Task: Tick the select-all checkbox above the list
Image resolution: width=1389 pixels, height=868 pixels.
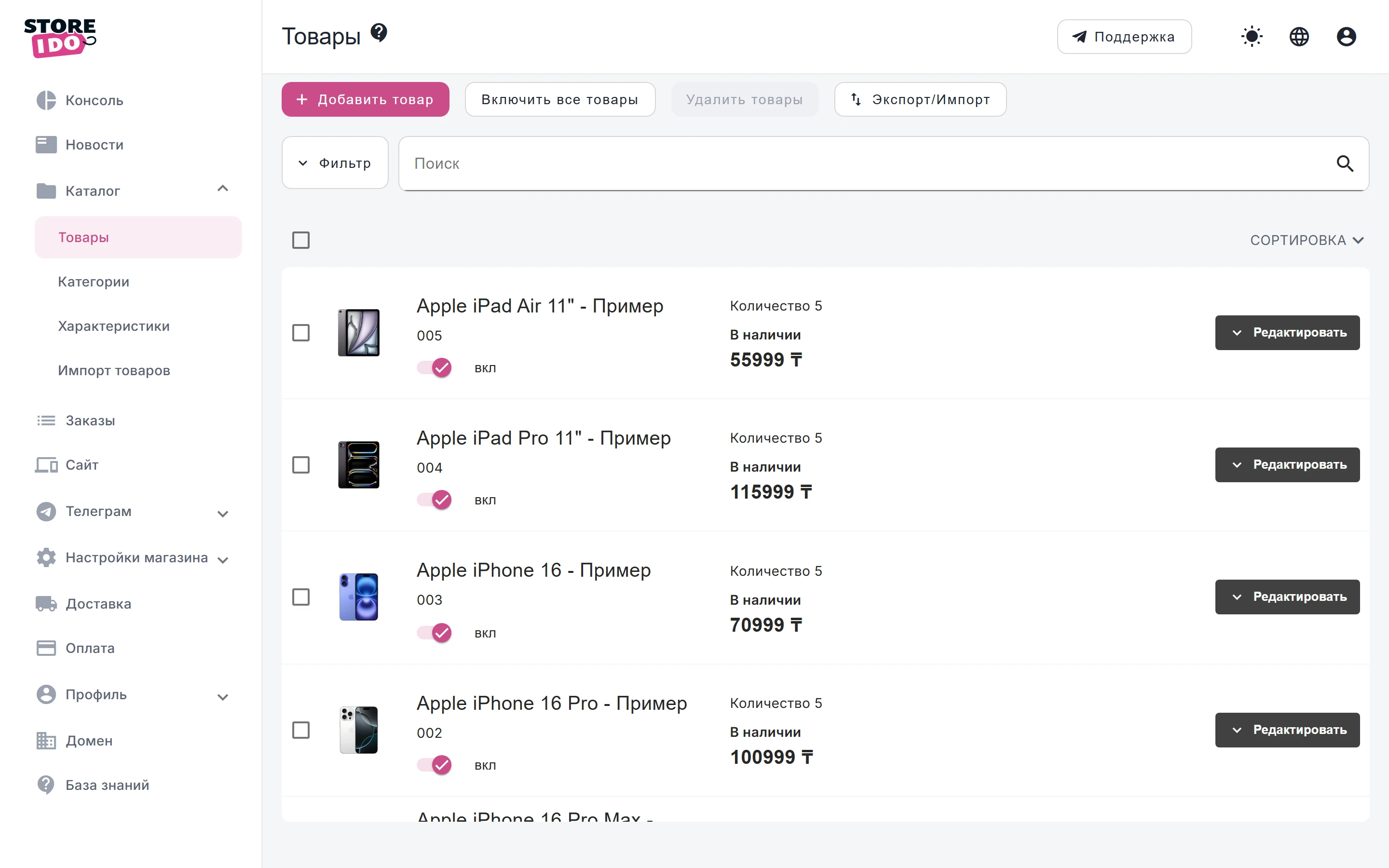Action: coord(301,240)
